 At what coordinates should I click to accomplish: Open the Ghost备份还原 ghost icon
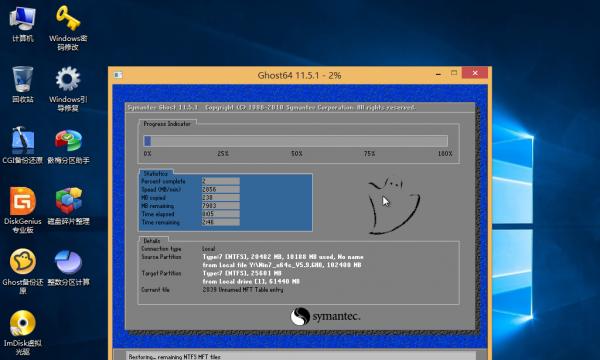[23, 271]
